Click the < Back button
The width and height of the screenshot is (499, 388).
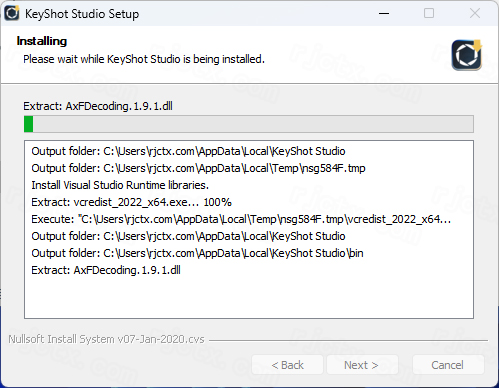tap(287, 365)
